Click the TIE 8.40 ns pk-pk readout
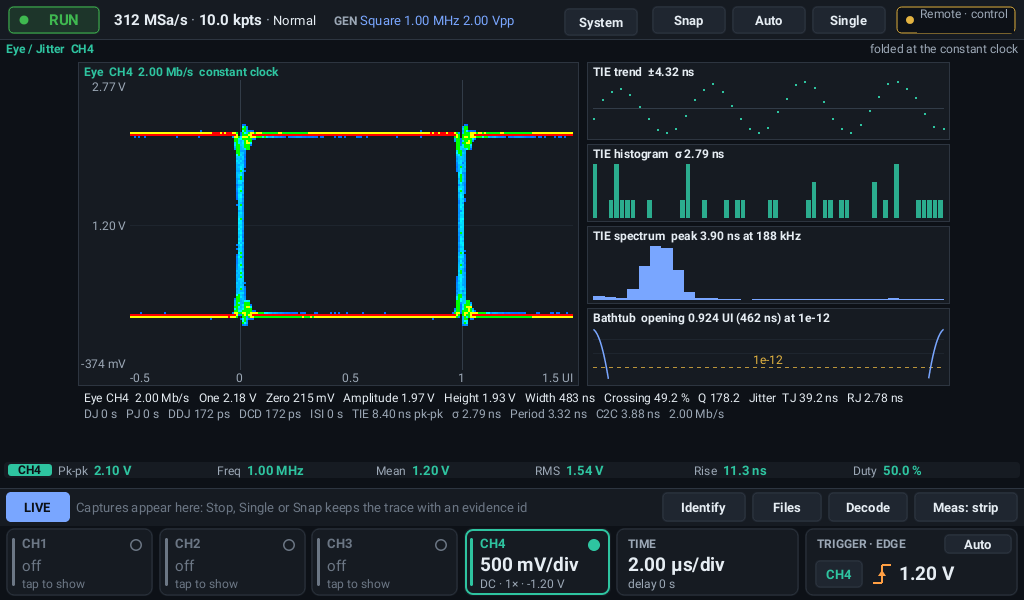Image resolution: width=1024 pixels, height=600 pixels. (x=397, y=415)
